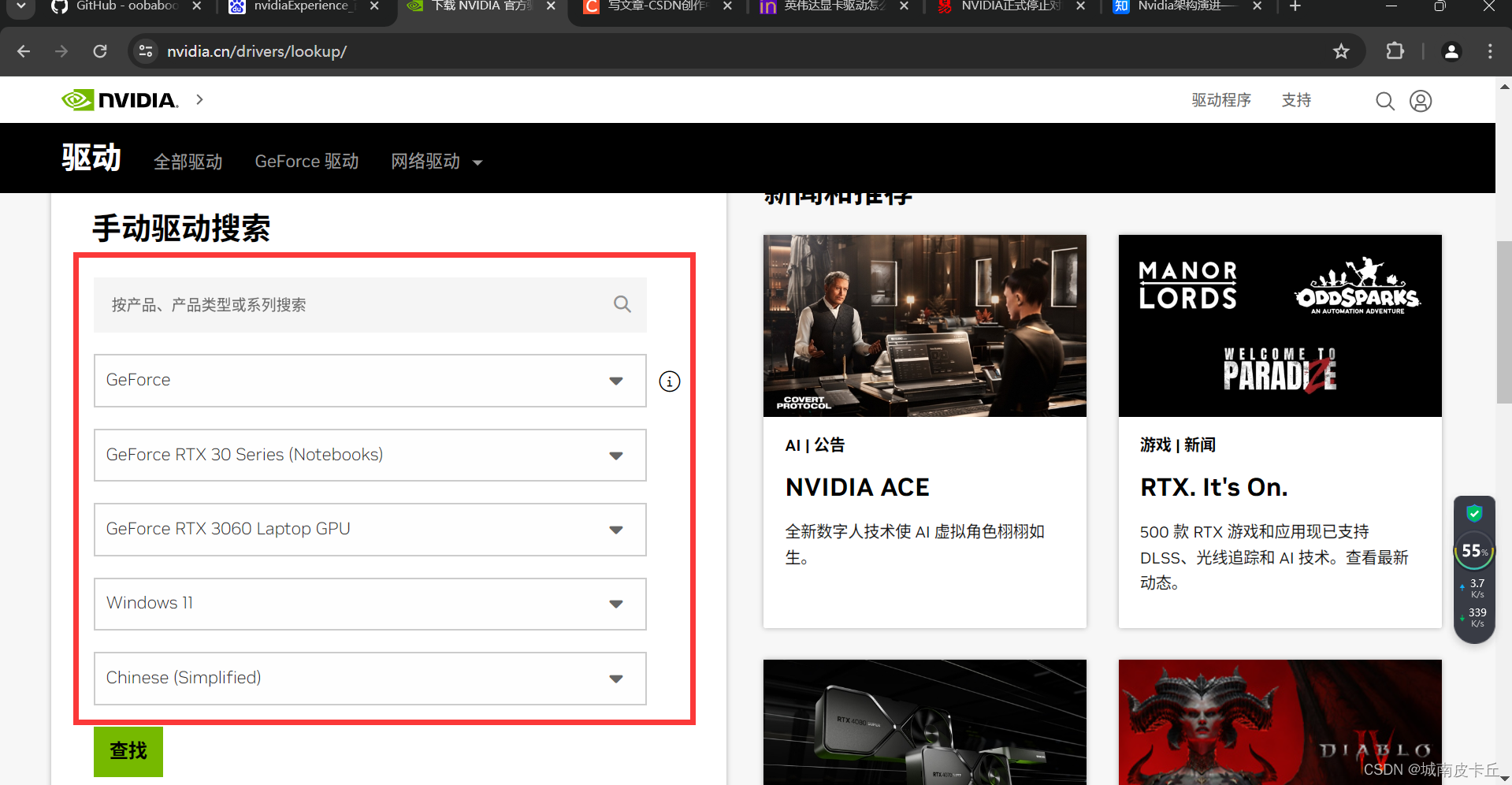This screenshot has height=785, width=1512.
Task: Click info icon beside GeForce dropdown
Action: pos(670,381)
